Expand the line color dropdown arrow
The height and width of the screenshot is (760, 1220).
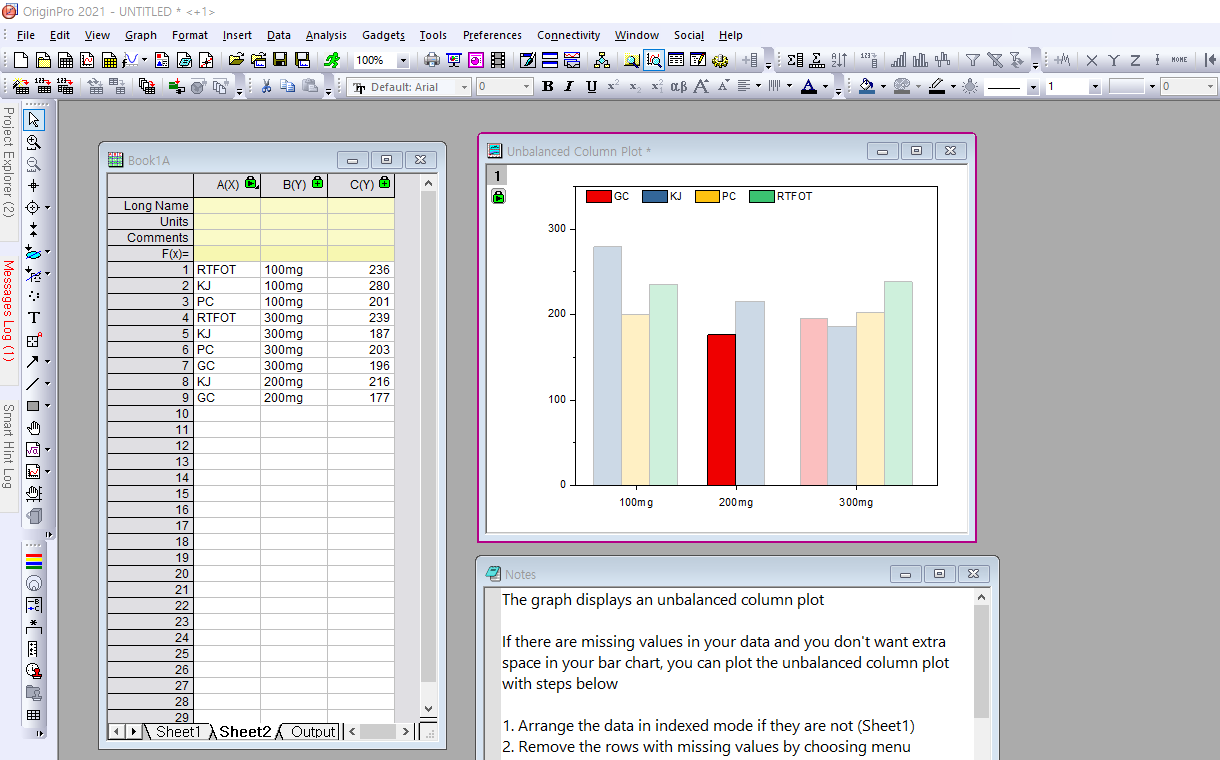coord(953,87)
